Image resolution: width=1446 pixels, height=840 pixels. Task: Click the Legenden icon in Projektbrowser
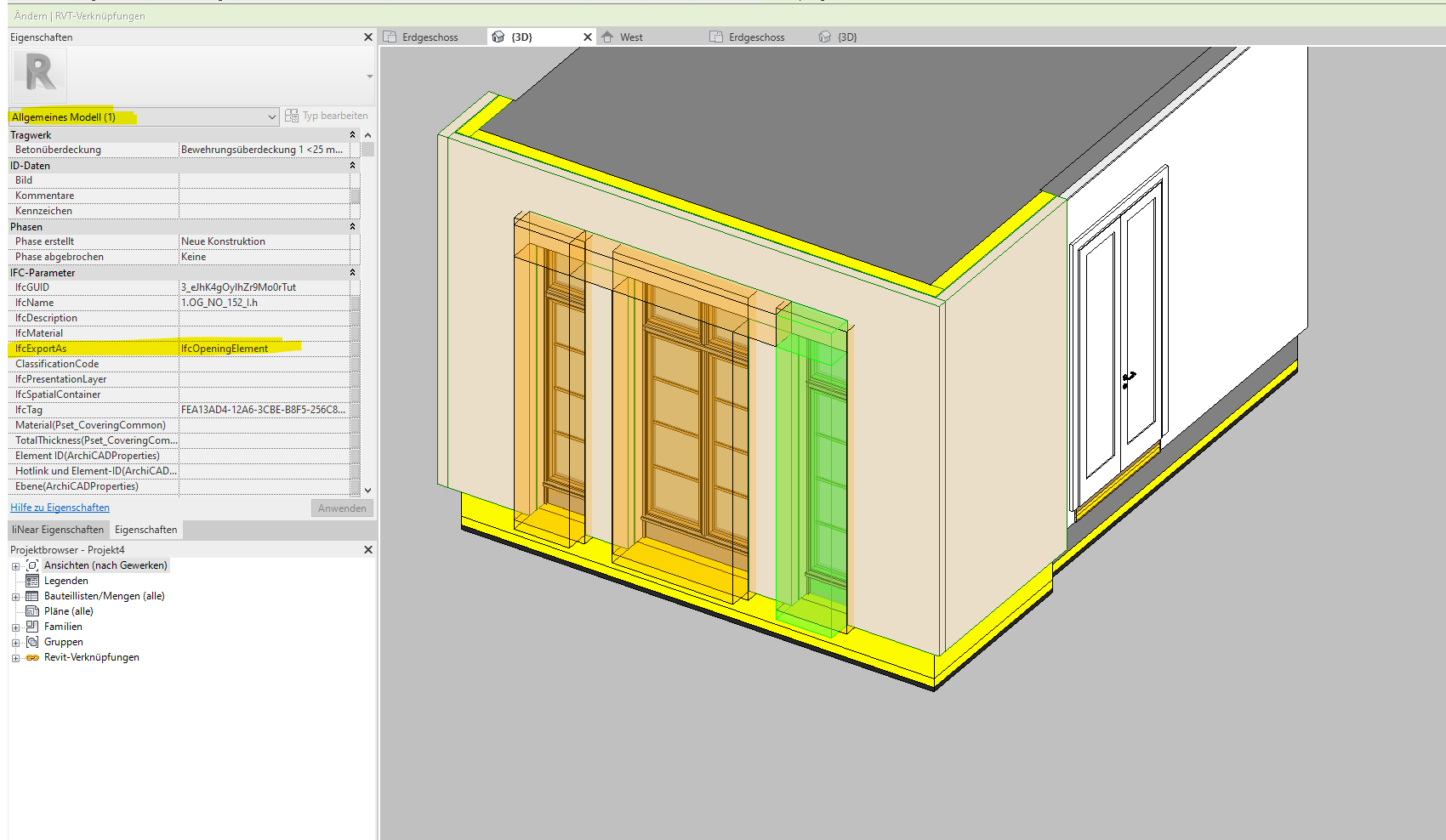click(31, 581)
